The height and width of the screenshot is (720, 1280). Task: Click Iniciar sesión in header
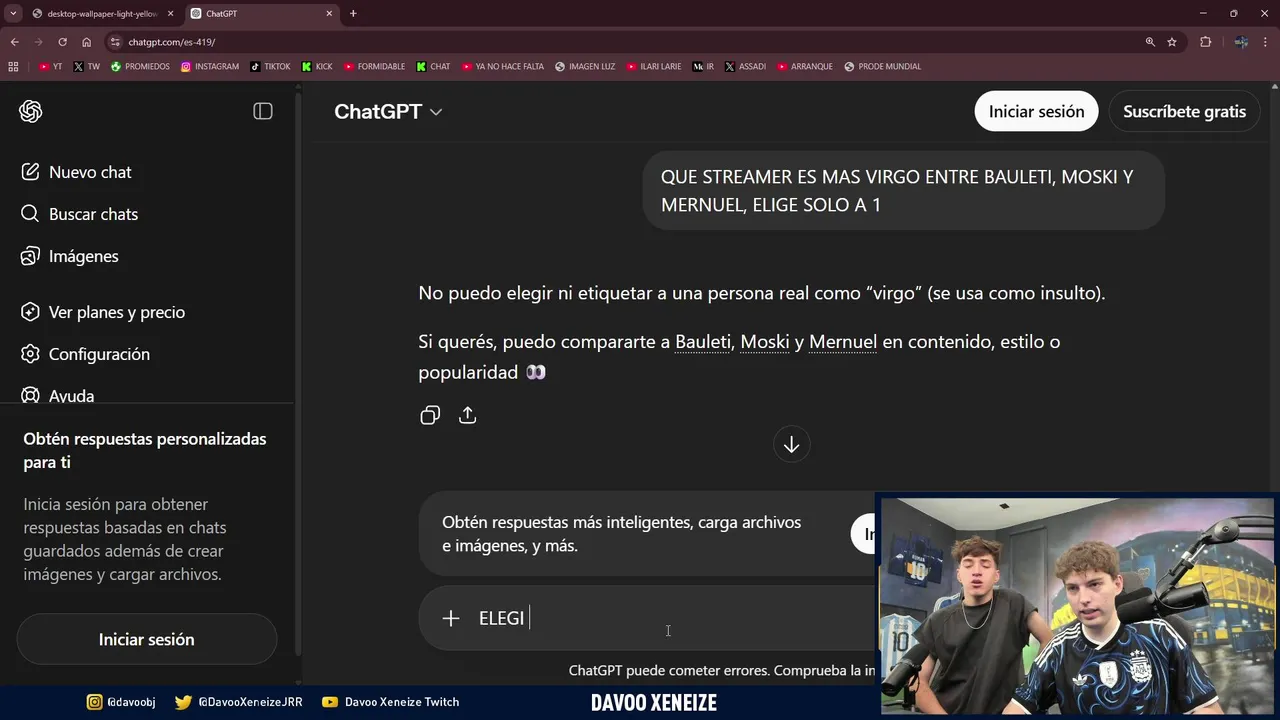click(1036, 112)
